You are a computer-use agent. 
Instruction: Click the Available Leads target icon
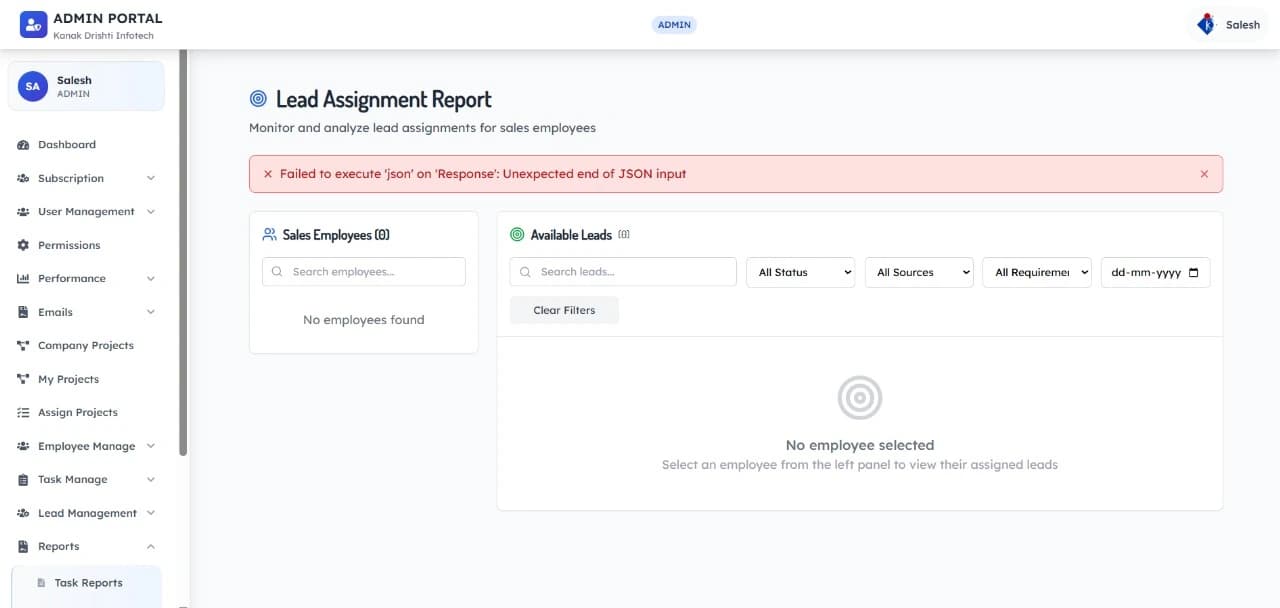click(518, 234)
